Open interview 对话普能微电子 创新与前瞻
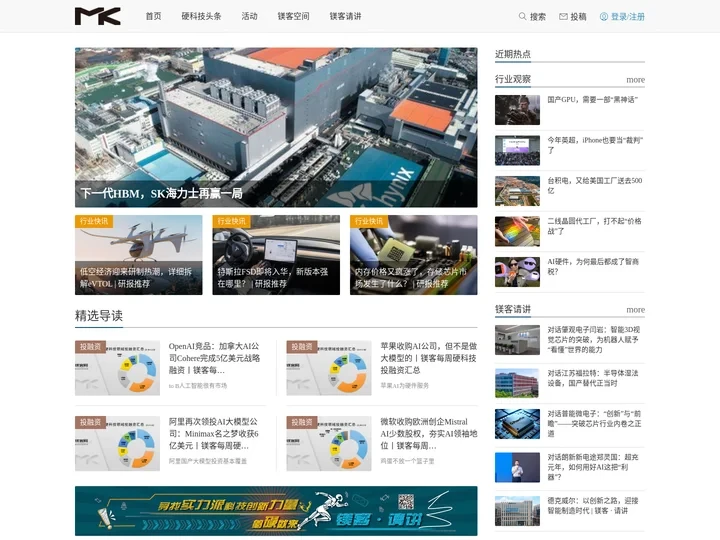 point(594,423)
